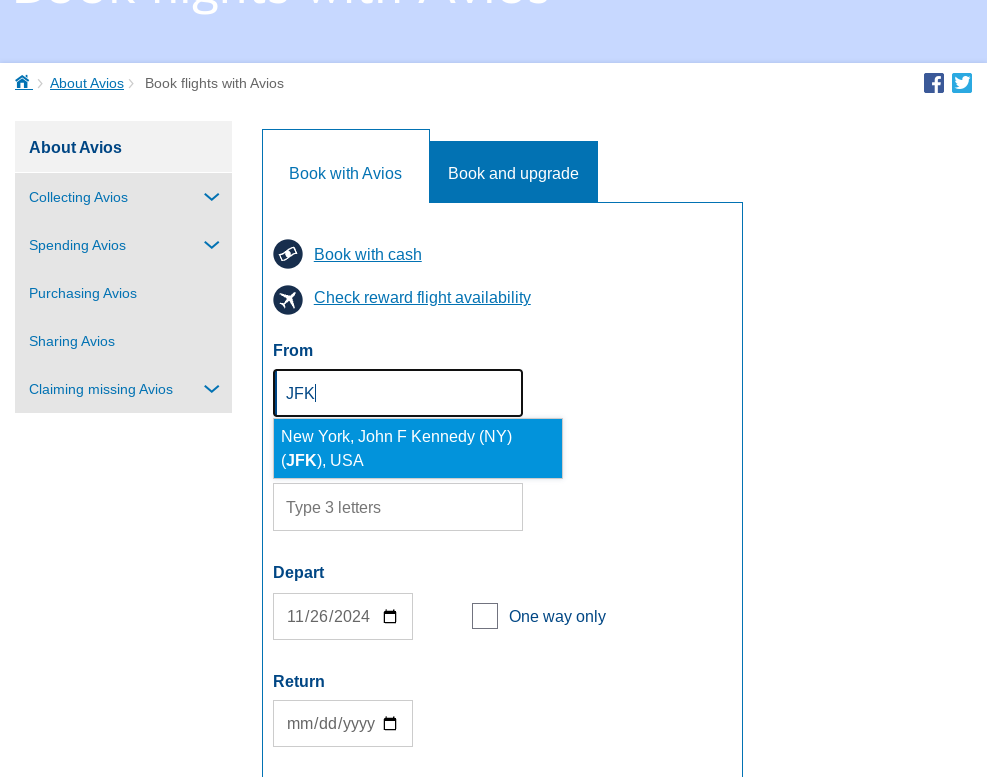This screenshot has width=987, height=777.
Task: Click the Depart field label
Action: coord(298,572)
